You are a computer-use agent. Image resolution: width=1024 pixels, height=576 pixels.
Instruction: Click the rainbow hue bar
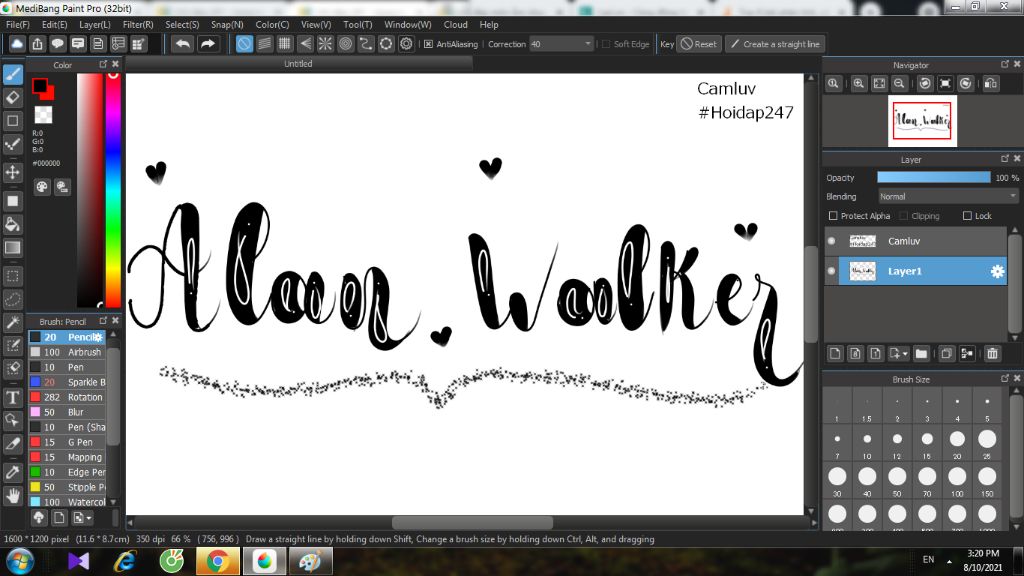[x=113, y=190]
